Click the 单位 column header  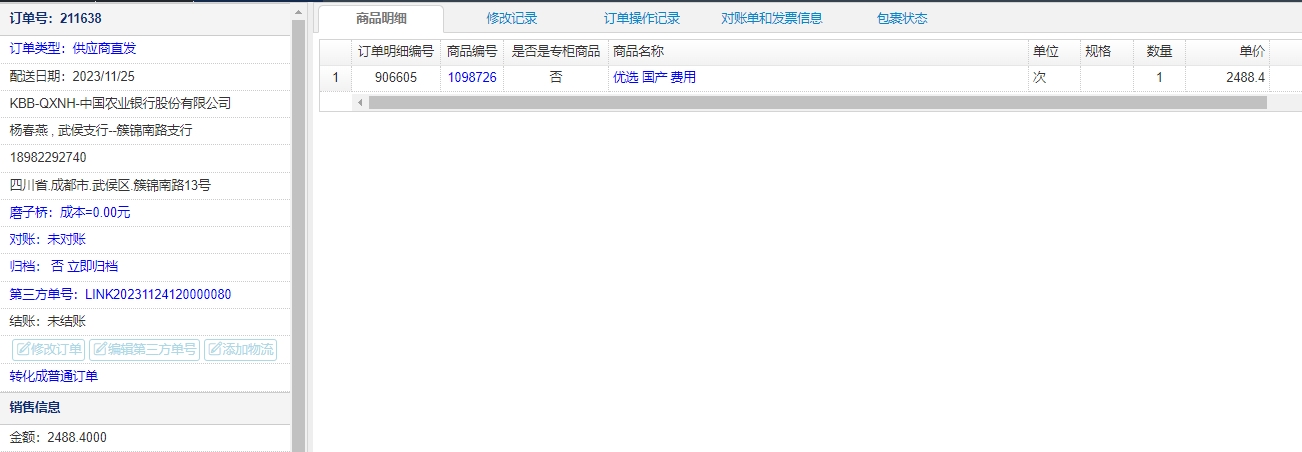click(1054, 51)
